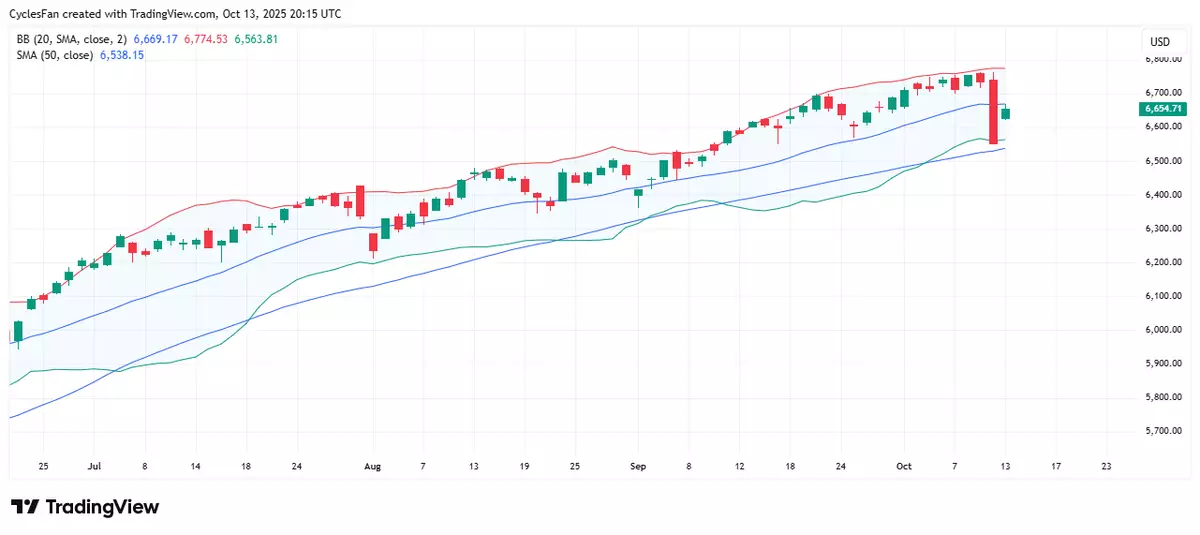Select the SMA (50, close) legend

tap(53, 55)
